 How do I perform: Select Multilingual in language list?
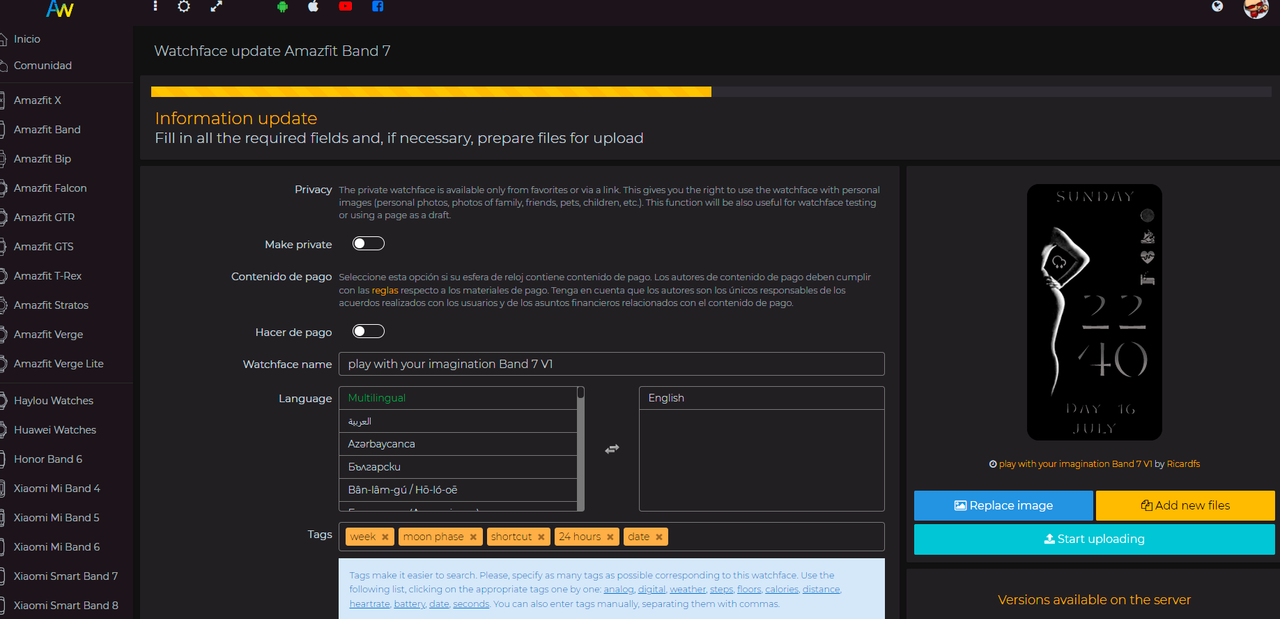click(458, 398)
